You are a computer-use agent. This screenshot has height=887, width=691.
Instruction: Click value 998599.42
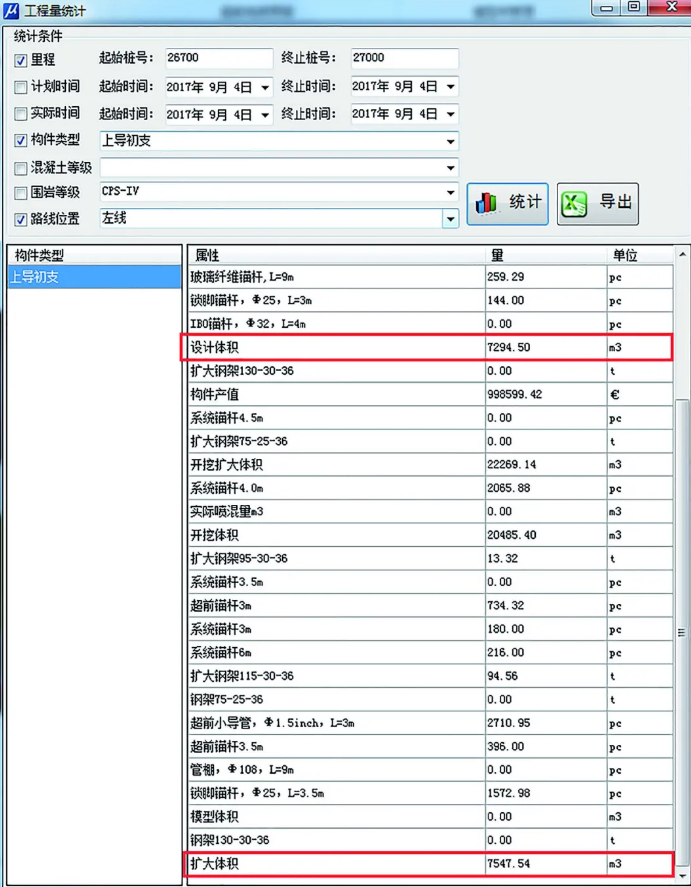(x=515, y=394)
